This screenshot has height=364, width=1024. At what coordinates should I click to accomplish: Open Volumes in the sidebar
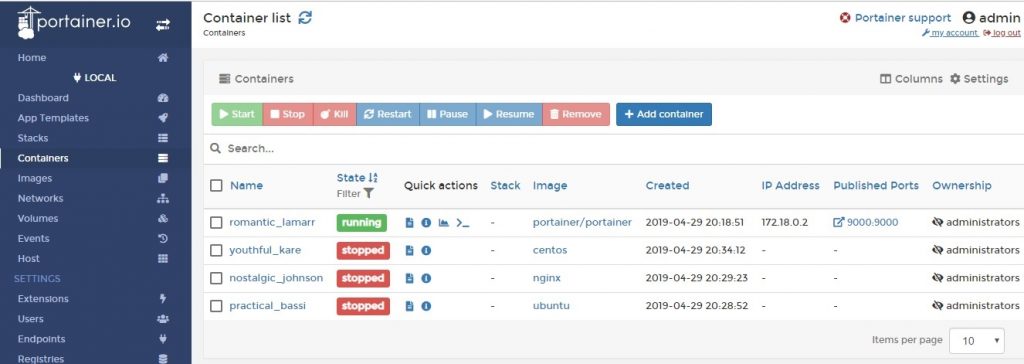tap(38, 218)
